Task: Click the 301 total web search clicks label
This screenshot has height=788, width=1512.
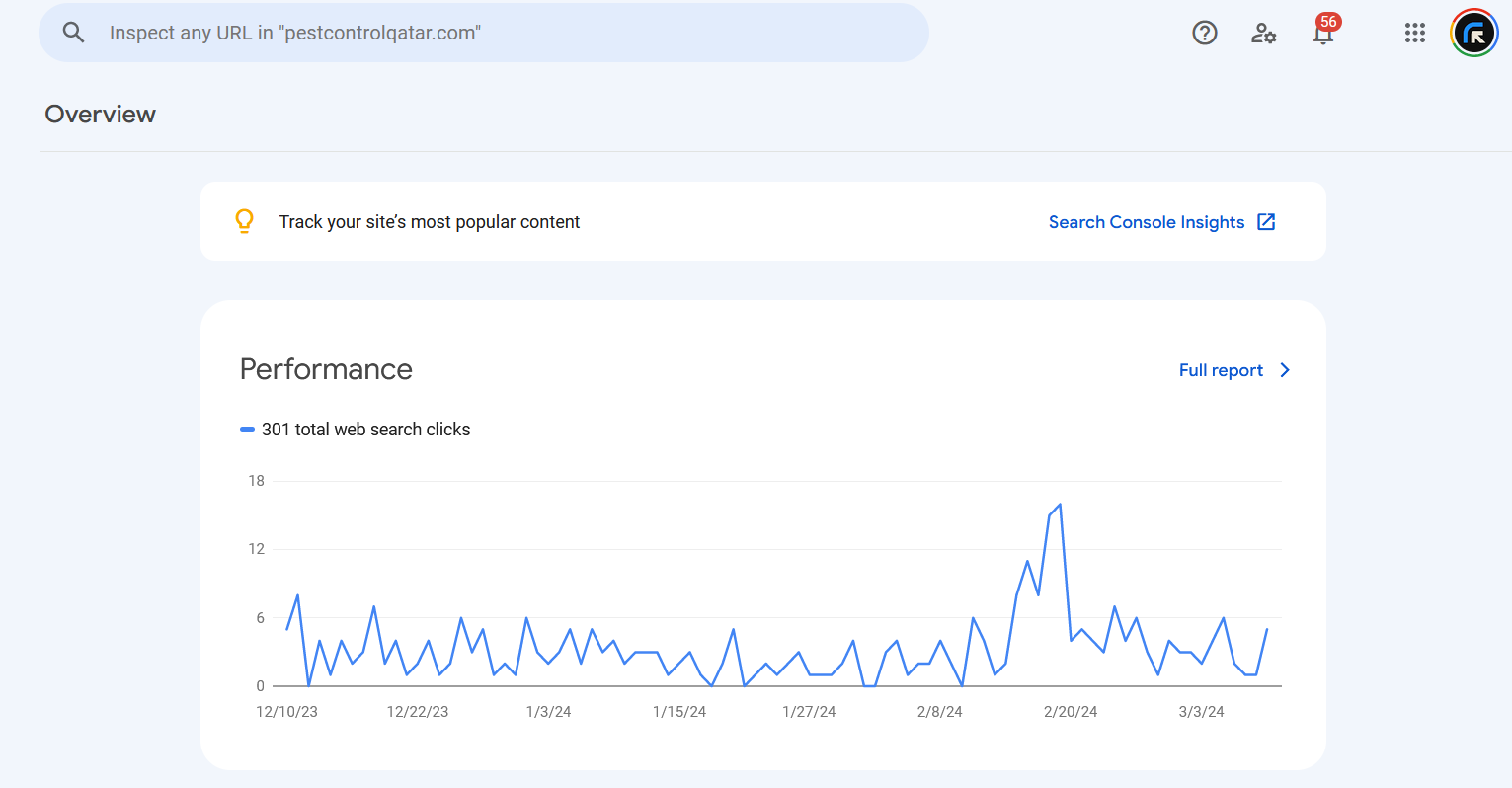Action: click(365, 430)
